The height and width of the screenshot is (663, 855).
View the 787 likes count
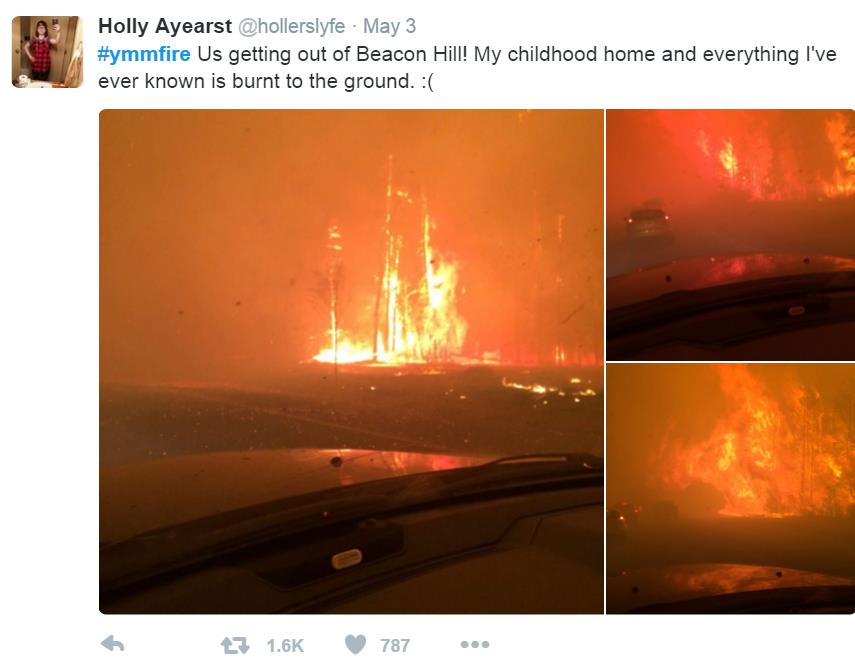[x=395, y=646]
